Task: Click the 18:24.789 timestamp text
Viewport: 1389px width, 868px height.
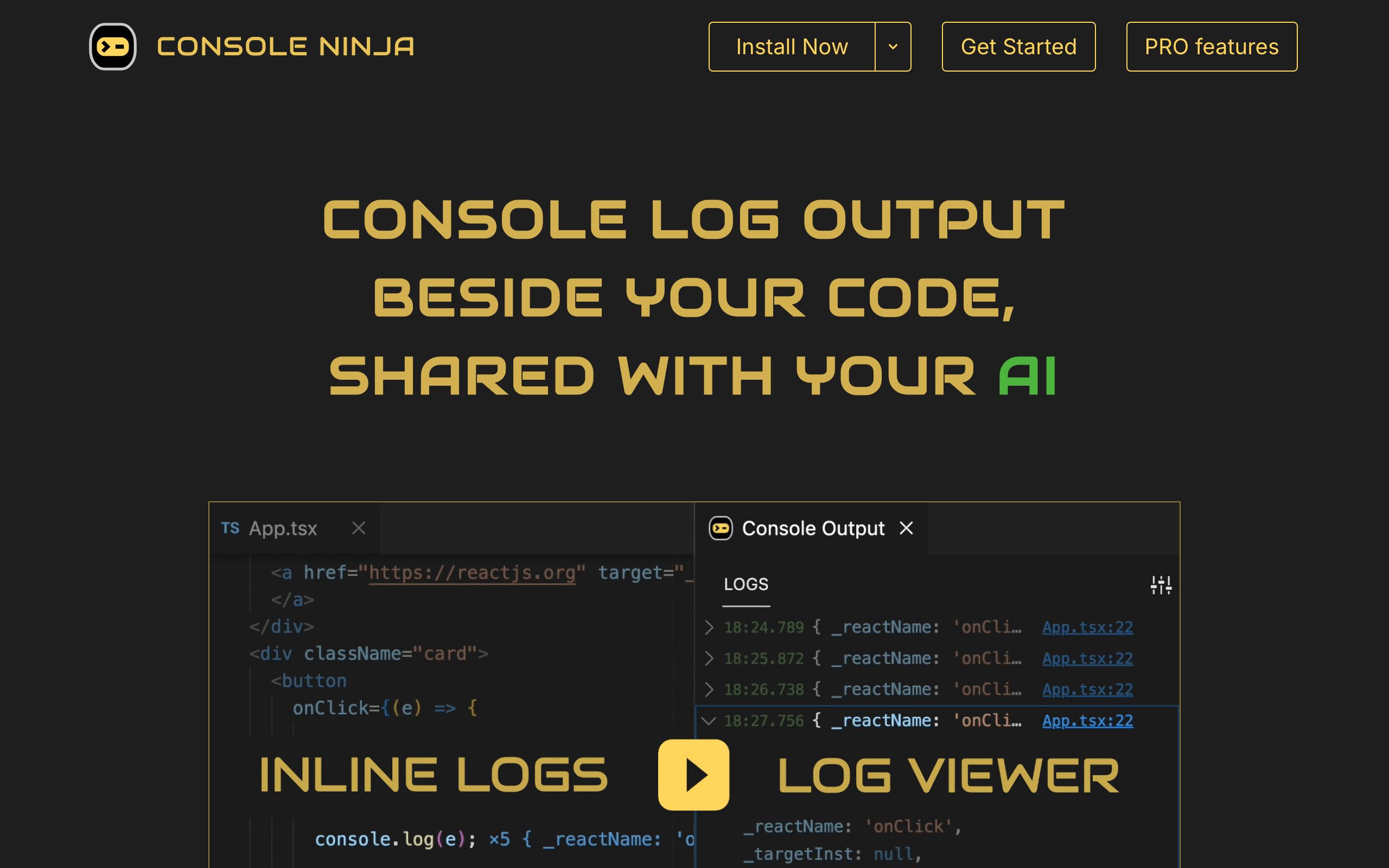Action: coord(763,628)
